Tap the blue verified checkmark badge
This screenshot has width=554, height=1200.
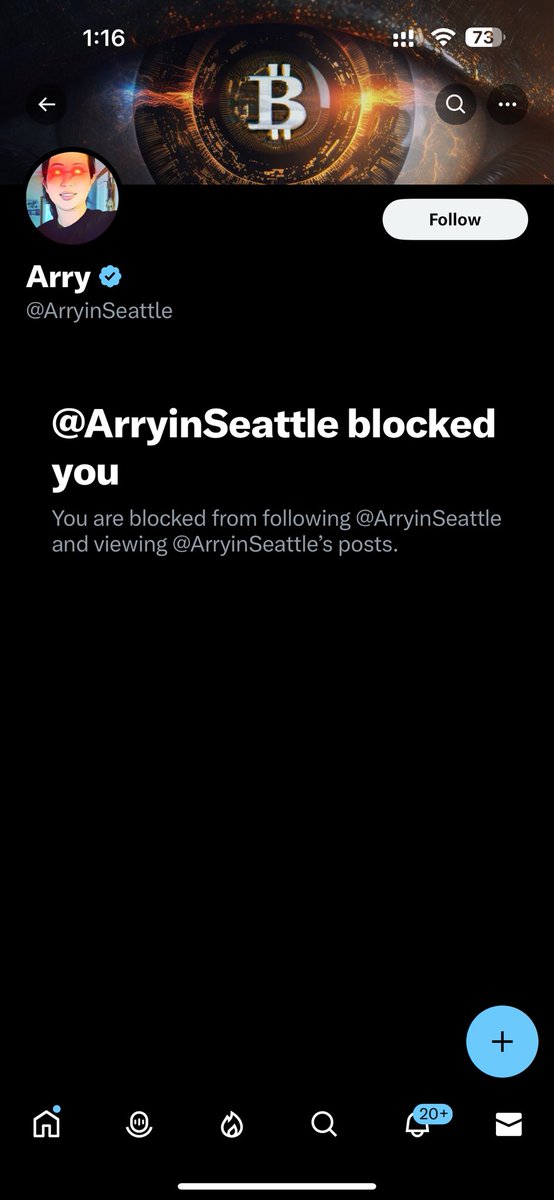point(110,276)
